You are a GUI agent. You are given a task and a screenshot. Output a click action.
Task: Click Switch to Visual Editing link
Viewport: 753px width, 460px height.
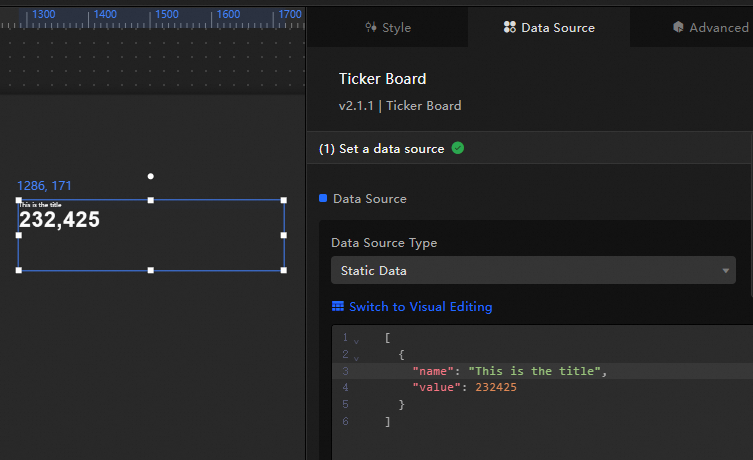420,307
